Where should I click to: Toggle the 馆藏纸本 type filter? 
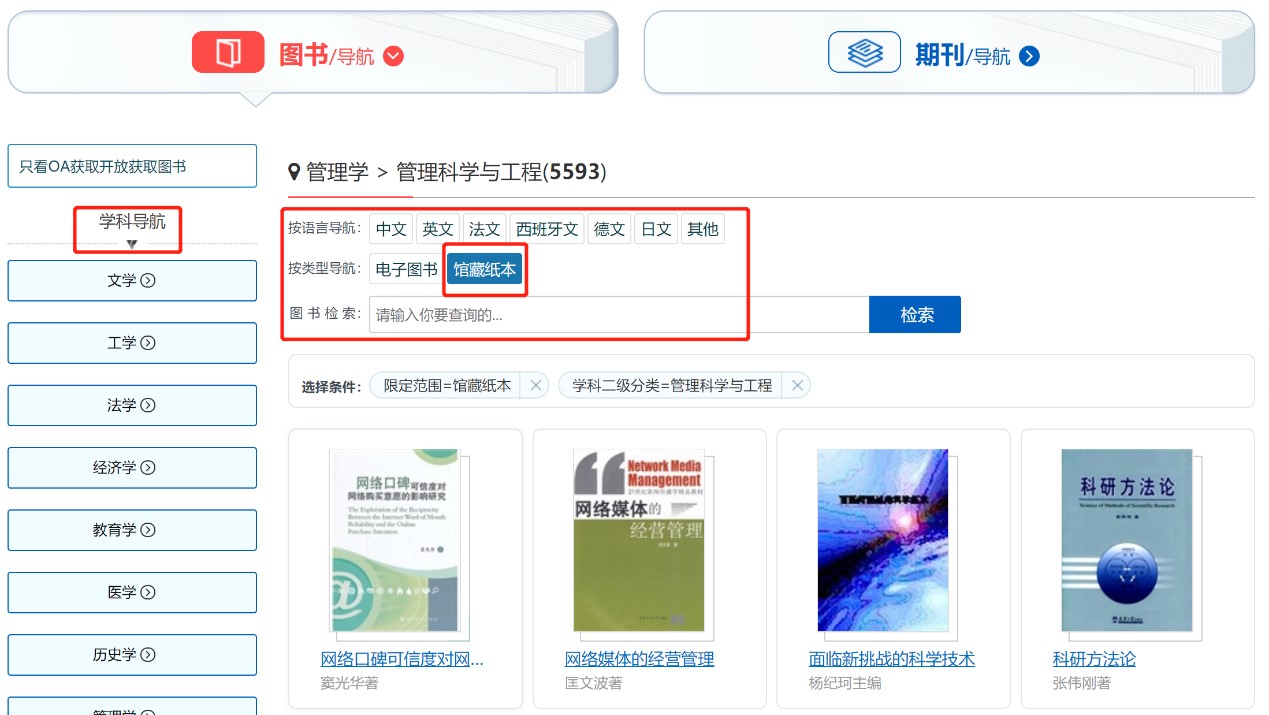pos(485,269)
